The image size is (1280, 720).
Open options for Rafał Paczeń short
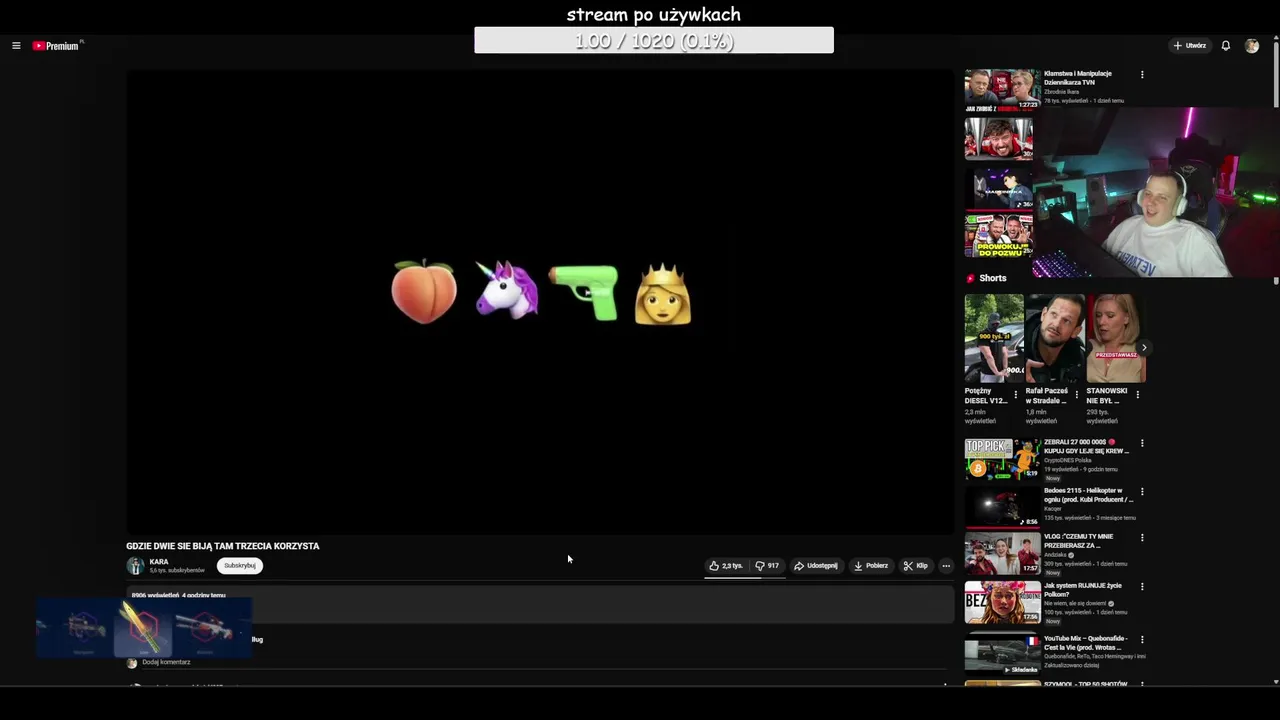pos(1077,395)
